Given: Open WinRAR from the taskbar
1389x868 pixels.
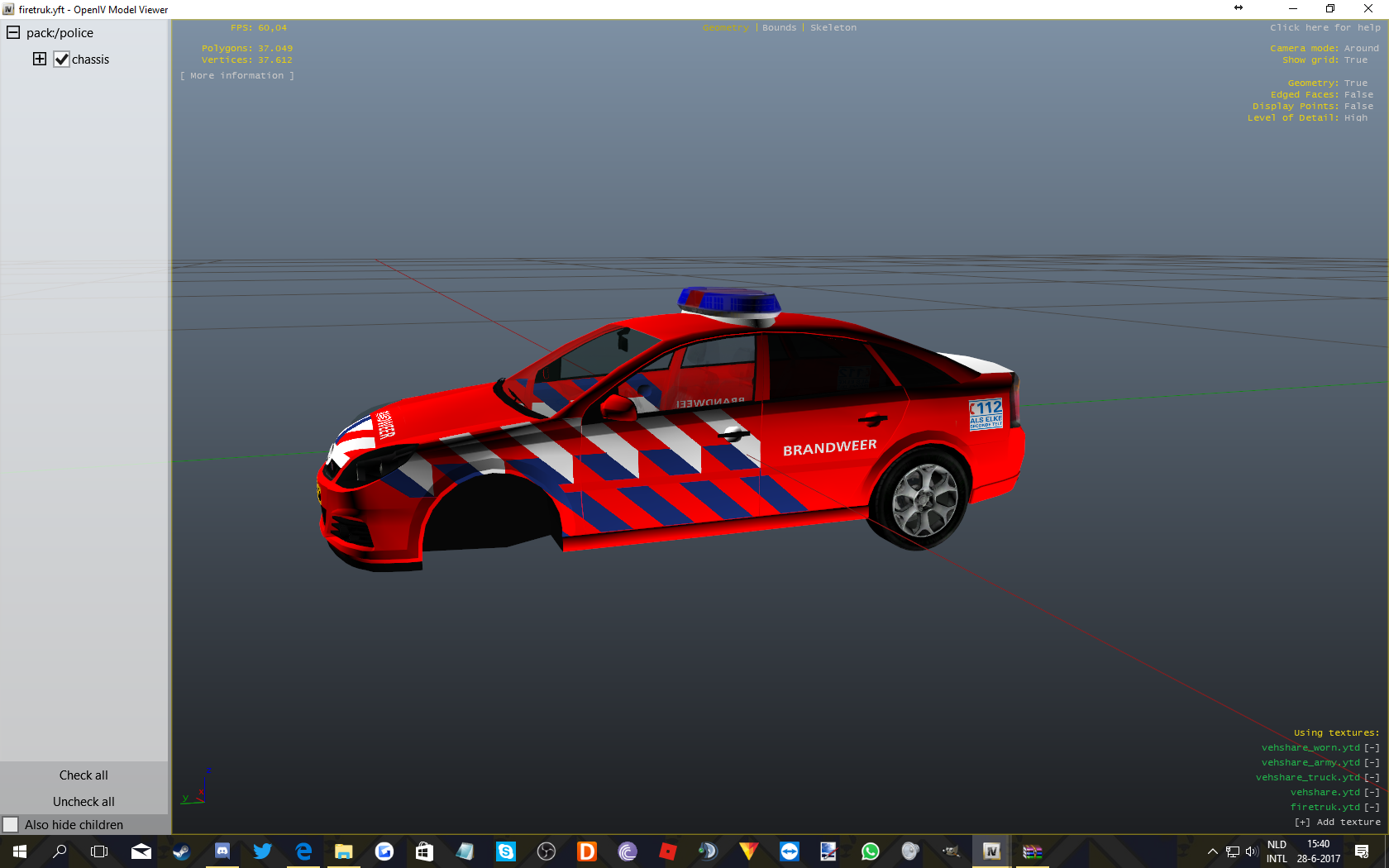Looking at the screenshot, I should point(1032,851).
